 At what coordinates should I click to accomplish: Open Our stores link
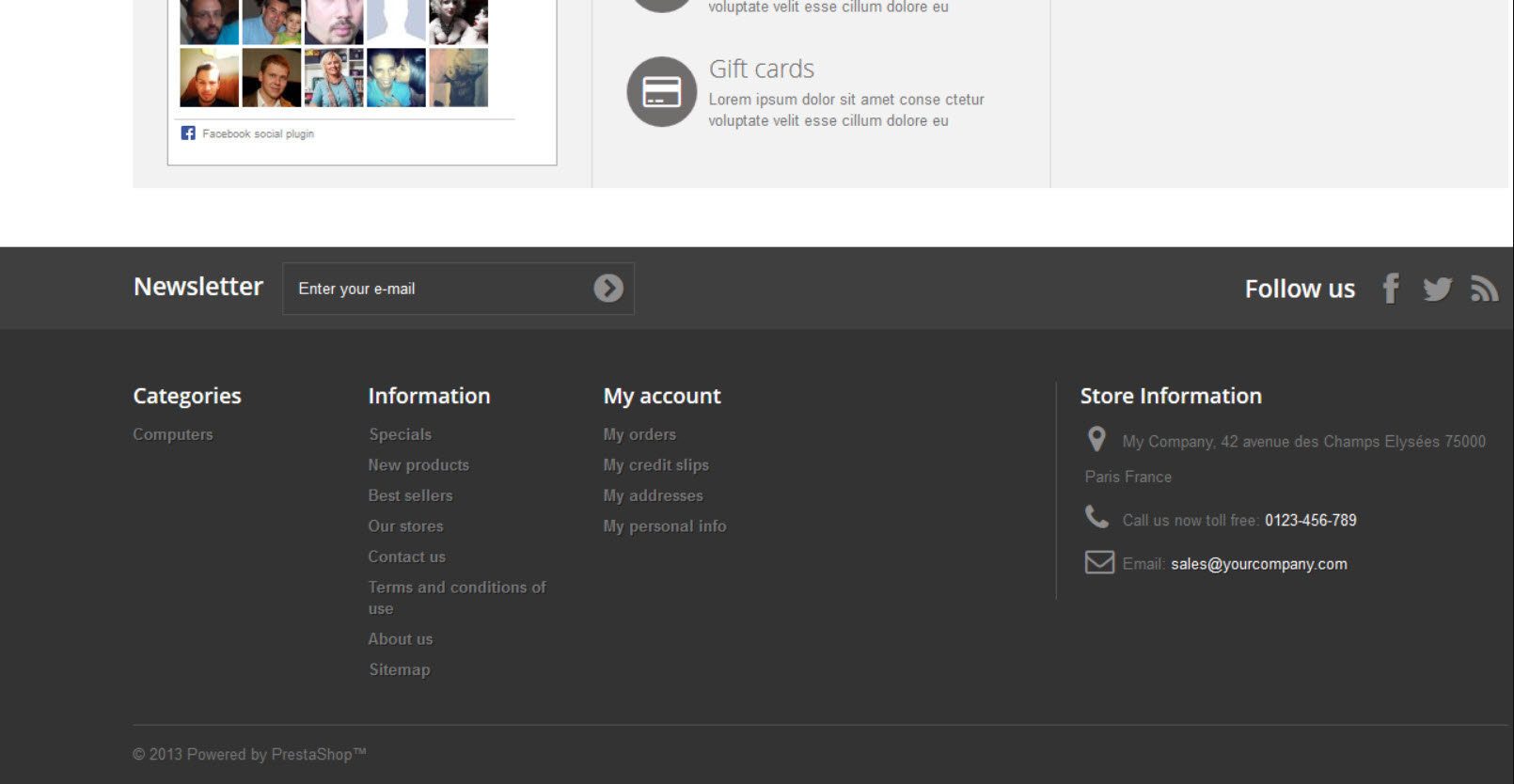[x=405, y=526]
